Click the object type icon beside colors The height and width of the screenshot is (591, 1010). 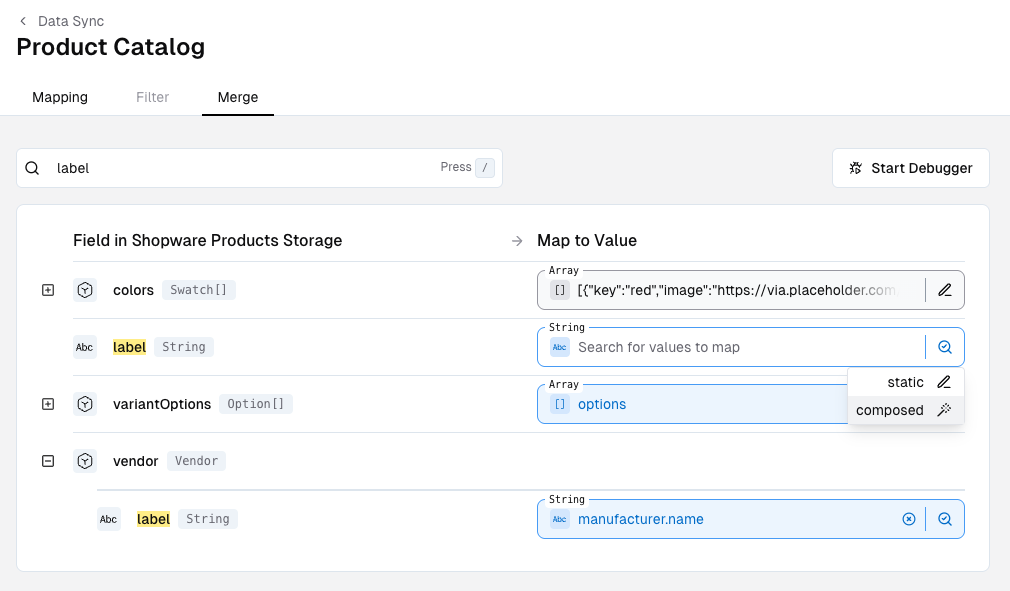[x=85, y=290]
